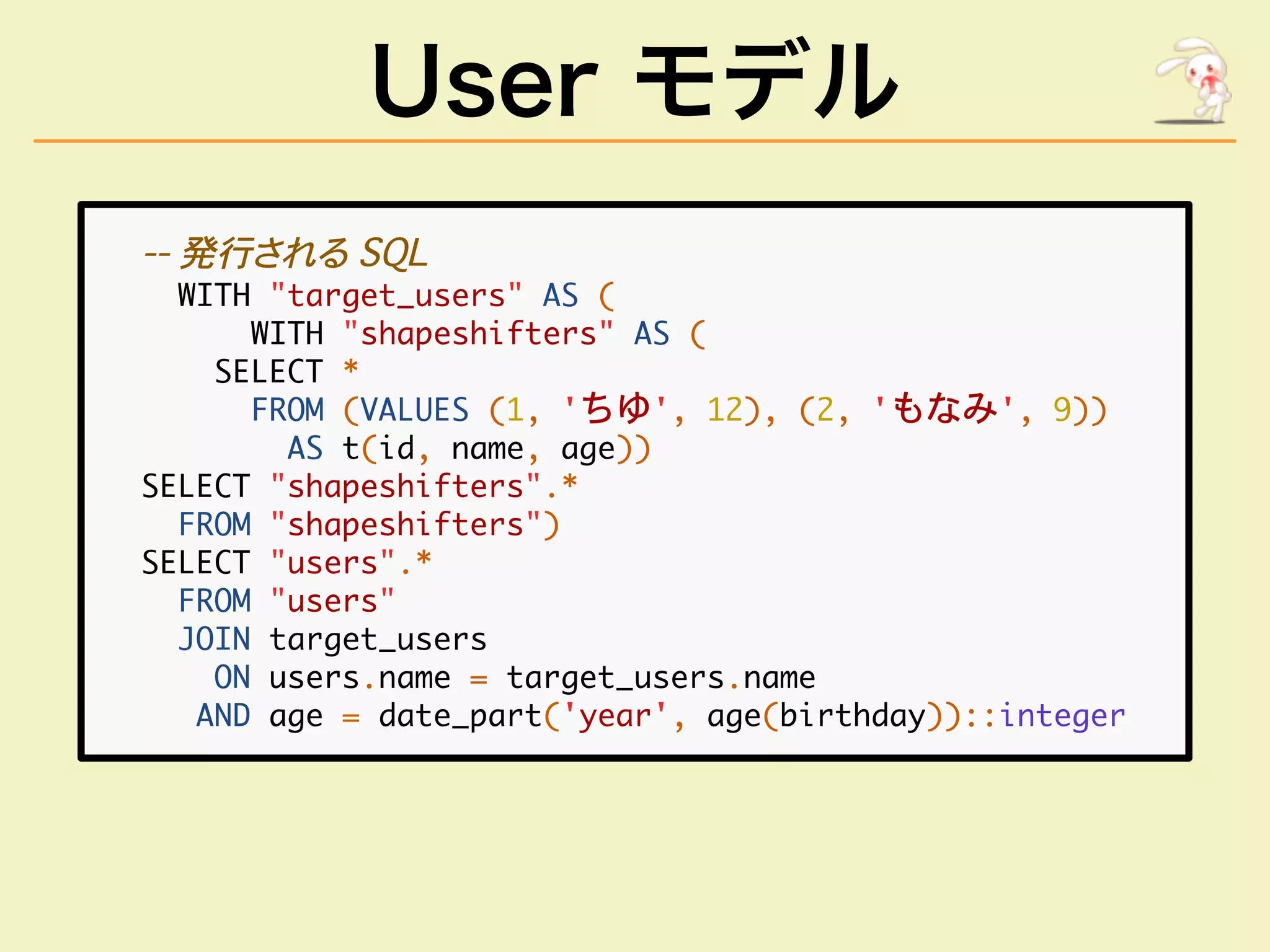Click the text '"shapeshifters".*' in SELECT
The height and width of the screenshot is (952, 1270).
(x=424, y=487)
